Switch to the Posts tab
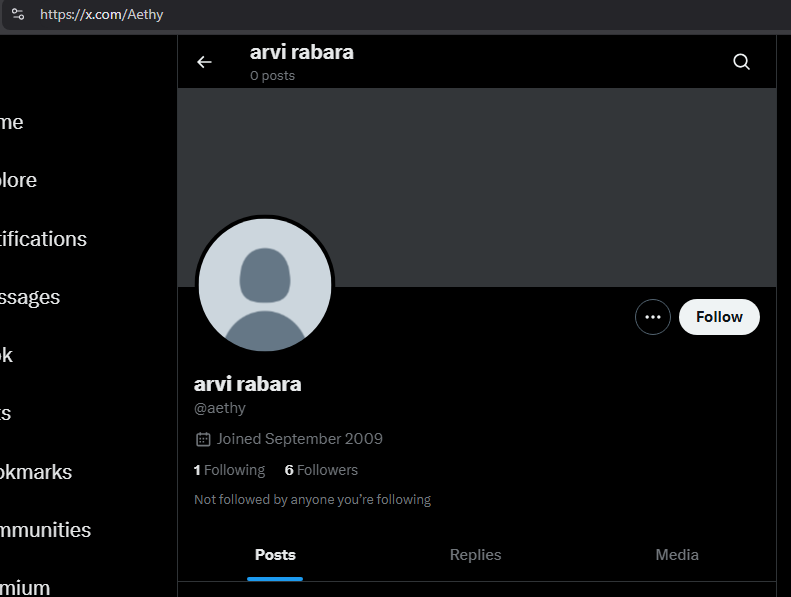This screenshot has width=791, height=597. tap(275, 555)
